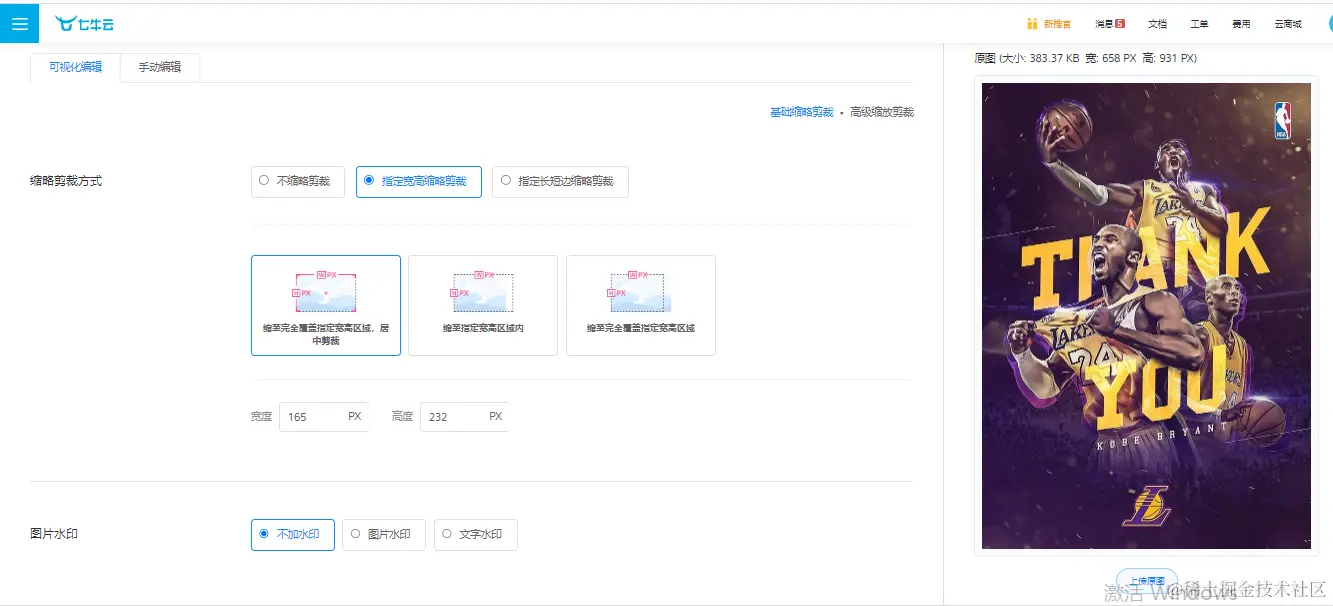This screenshot has width=1333, height=606.
Task: Select the 文字水印 radio option
Action: (476, 535)
